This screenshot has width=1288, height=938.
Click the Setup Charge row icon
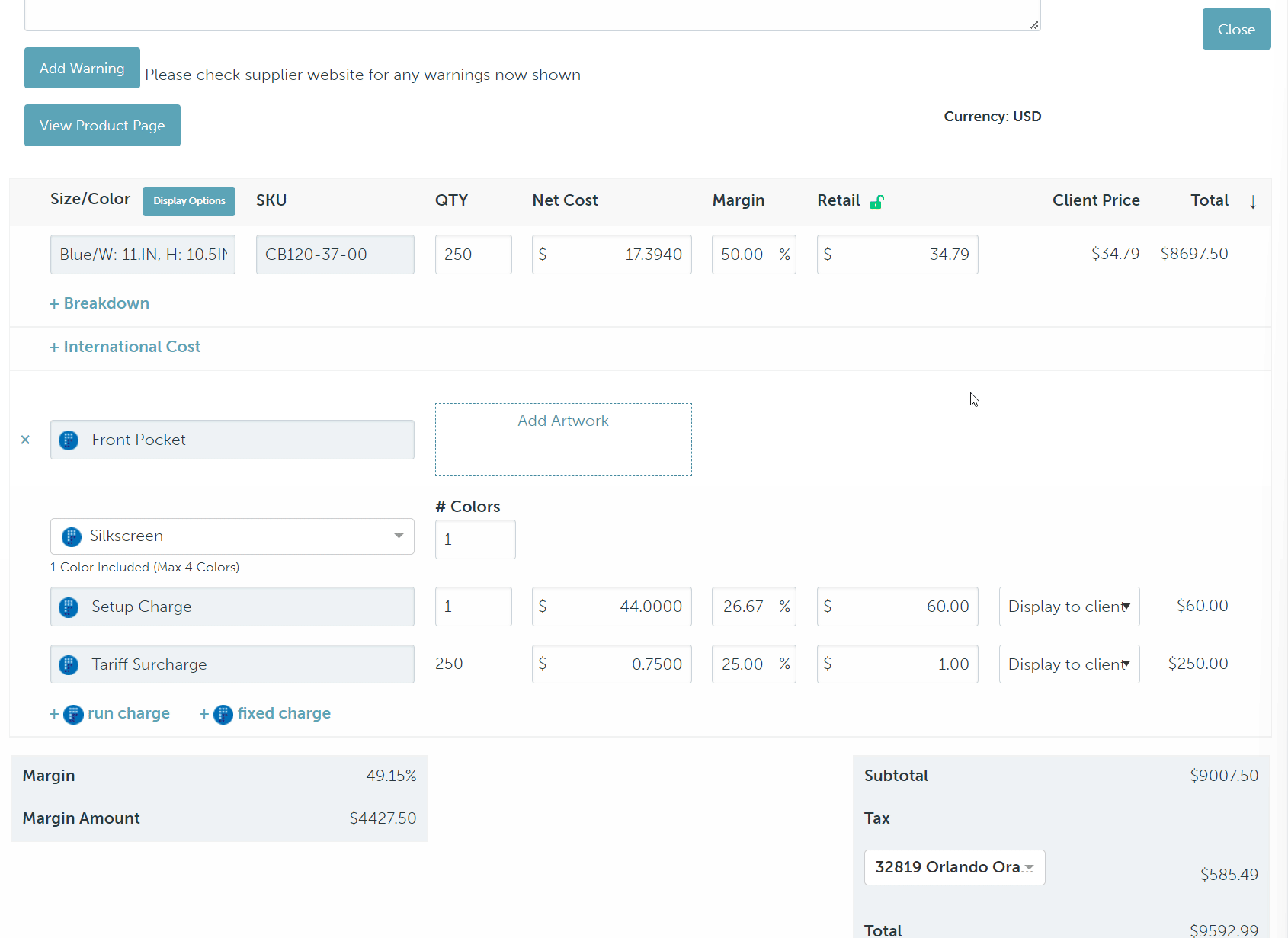click(x=69, y=607)
